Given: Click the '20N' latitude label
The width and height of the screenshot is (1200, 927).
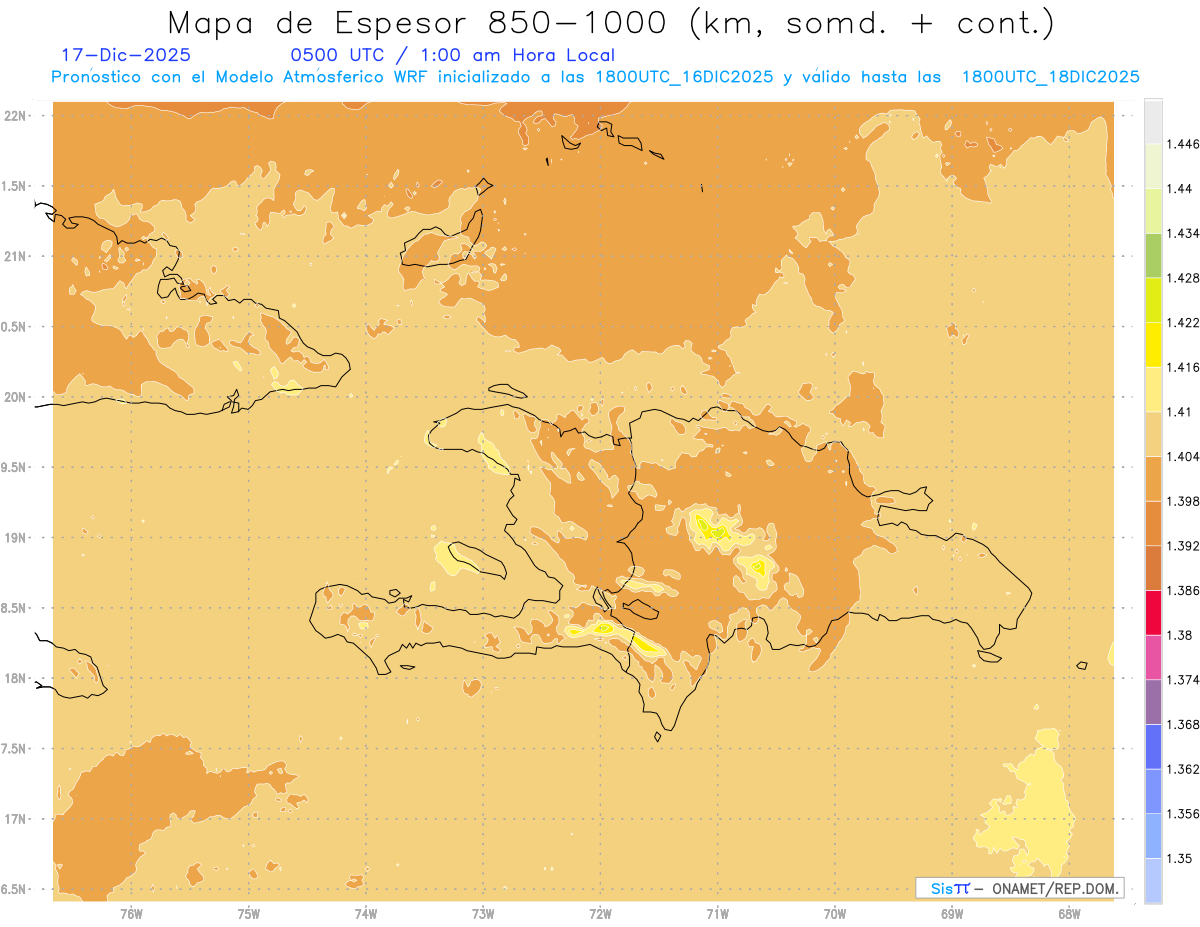Looking at the screenshot, I should pyautogui.click(x=15, y=397).
